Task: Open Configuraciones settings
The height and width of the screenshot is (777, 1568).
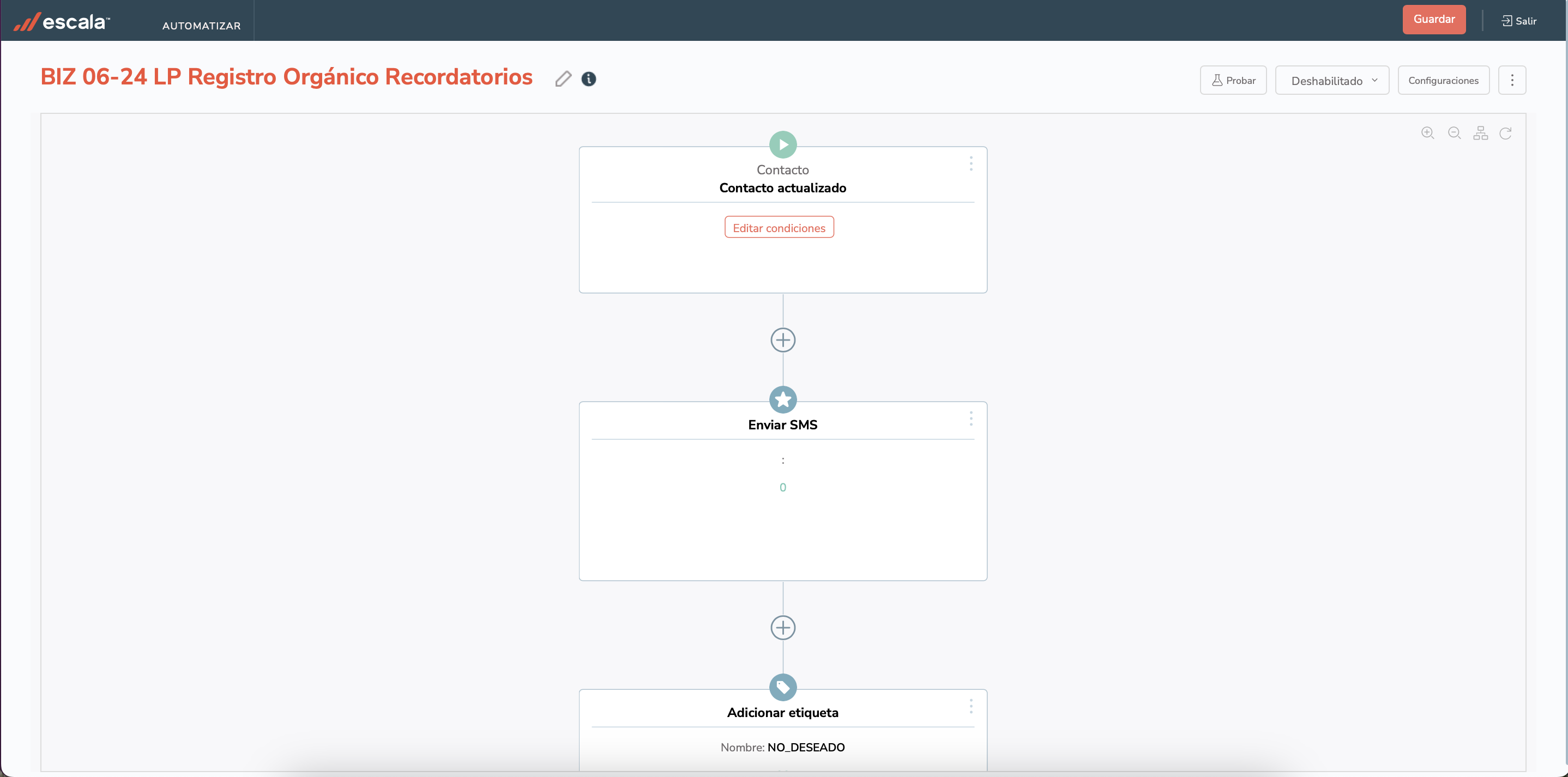Action: click(x=1443, y=80)
